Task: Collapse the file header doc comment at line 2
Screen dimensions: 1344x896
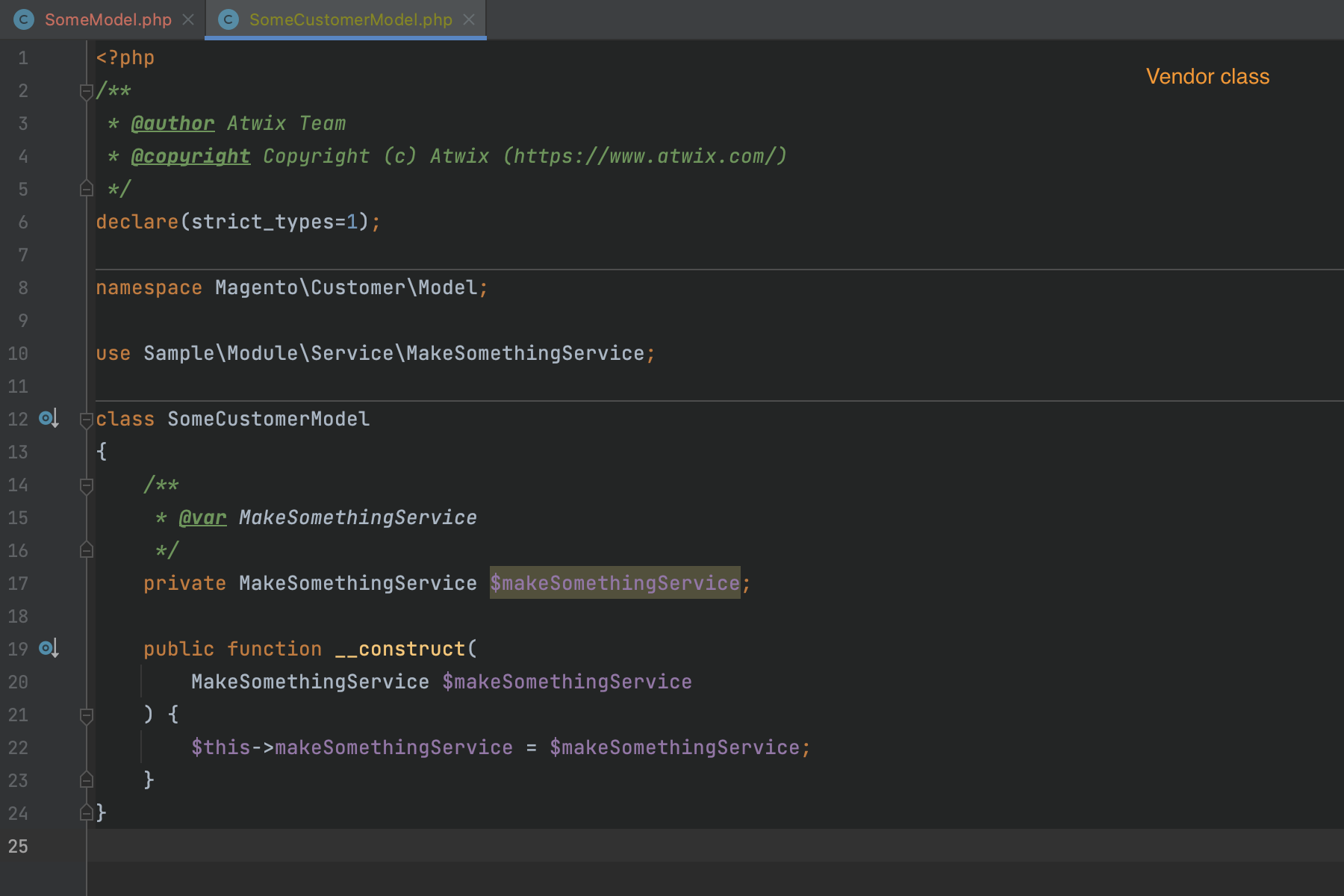Action: 87,91
